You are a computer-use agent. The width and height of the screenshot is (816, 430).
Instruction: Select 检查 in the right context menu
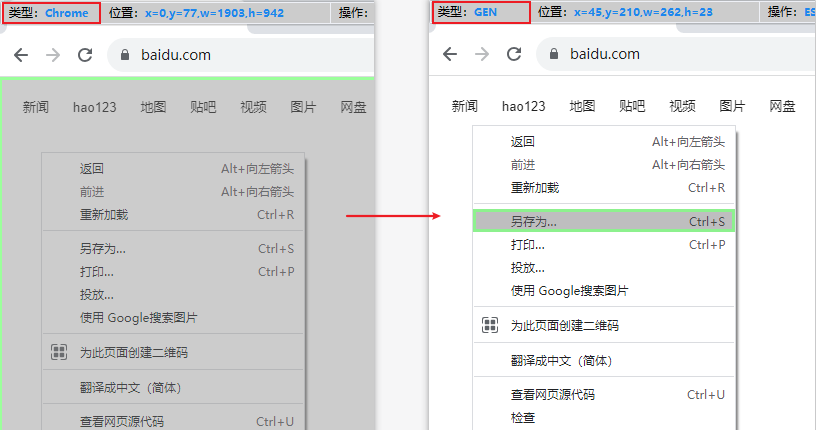523,417
